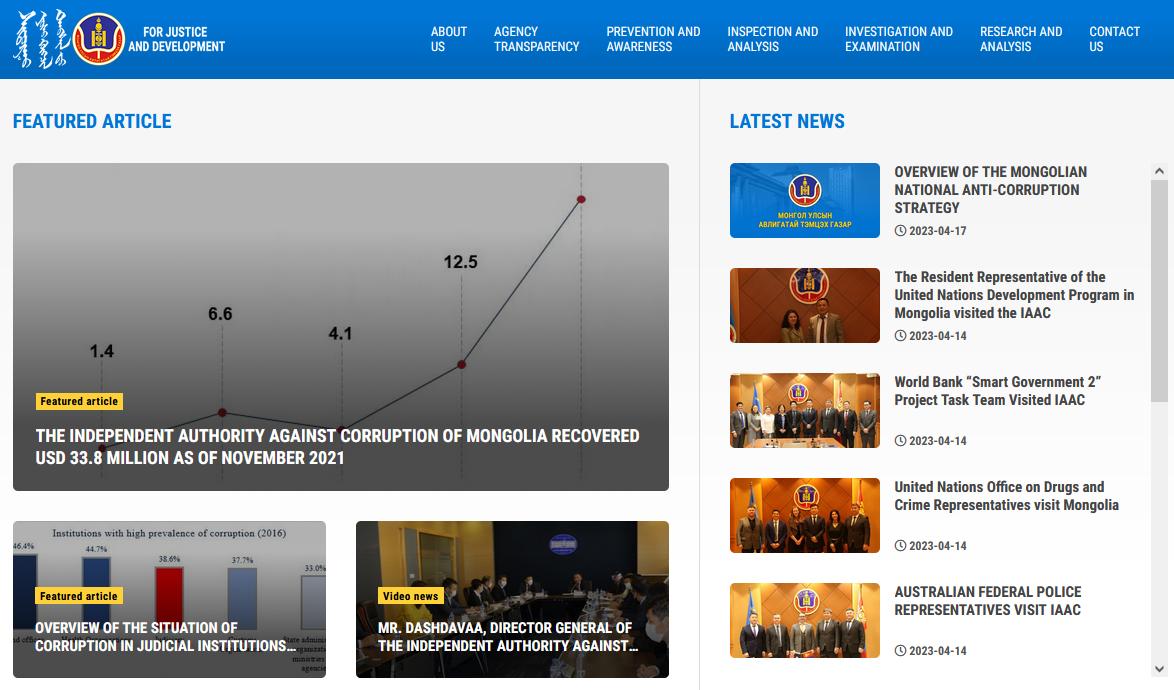Image resolution: width=1174 pixels, height=690 pixels.
Task: Open the Agency Transparency menu
Action: (x=536, y=39)
